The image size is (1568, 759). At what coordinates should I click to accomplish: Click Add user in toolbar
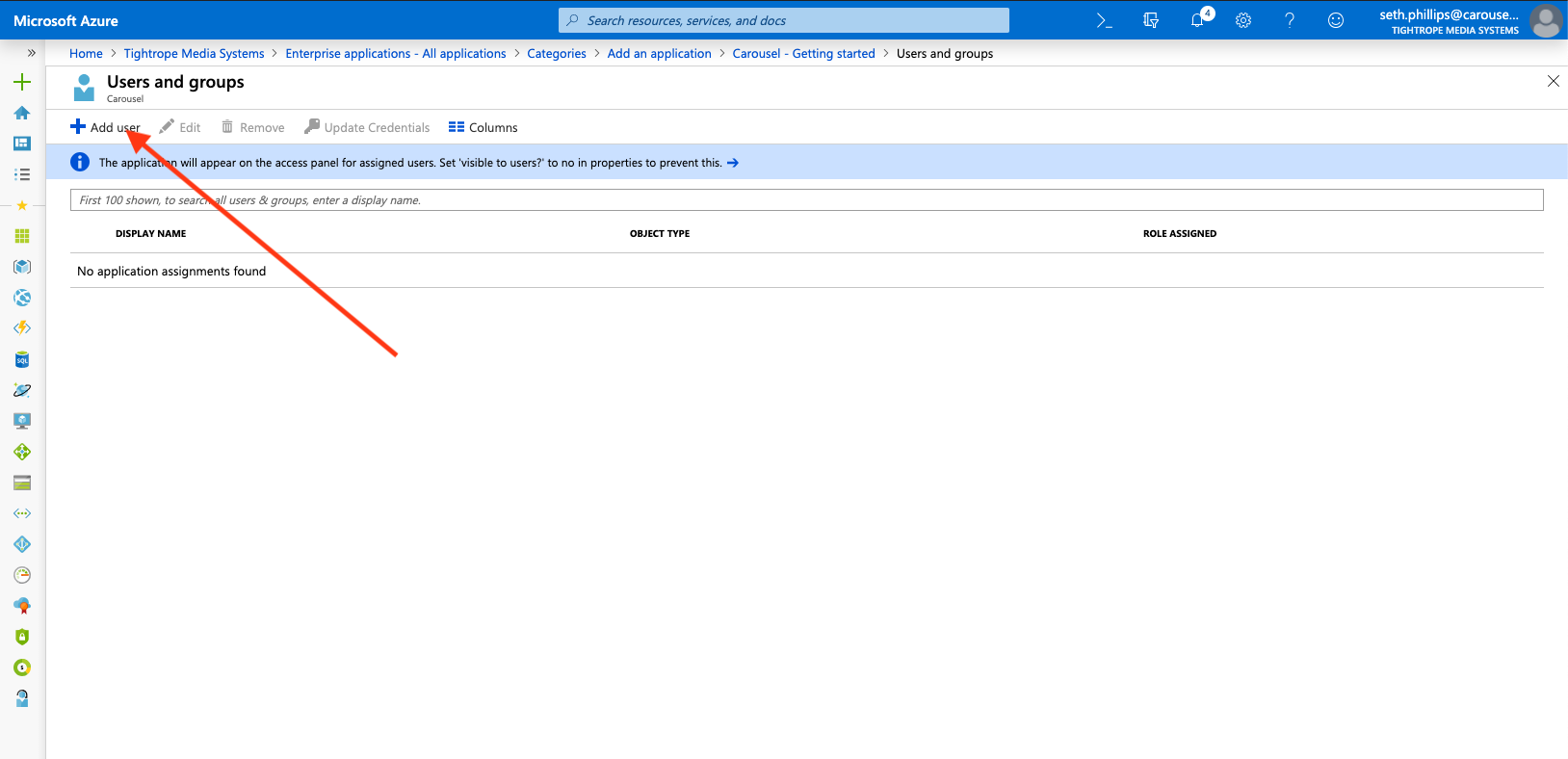(x=105, y=127)
